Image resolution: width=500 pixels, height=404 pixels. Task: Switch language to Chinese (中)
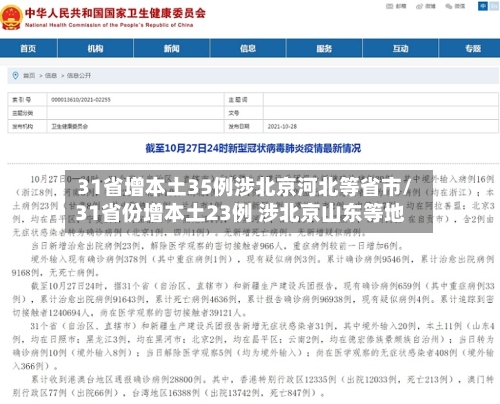[x=483, y=6]
